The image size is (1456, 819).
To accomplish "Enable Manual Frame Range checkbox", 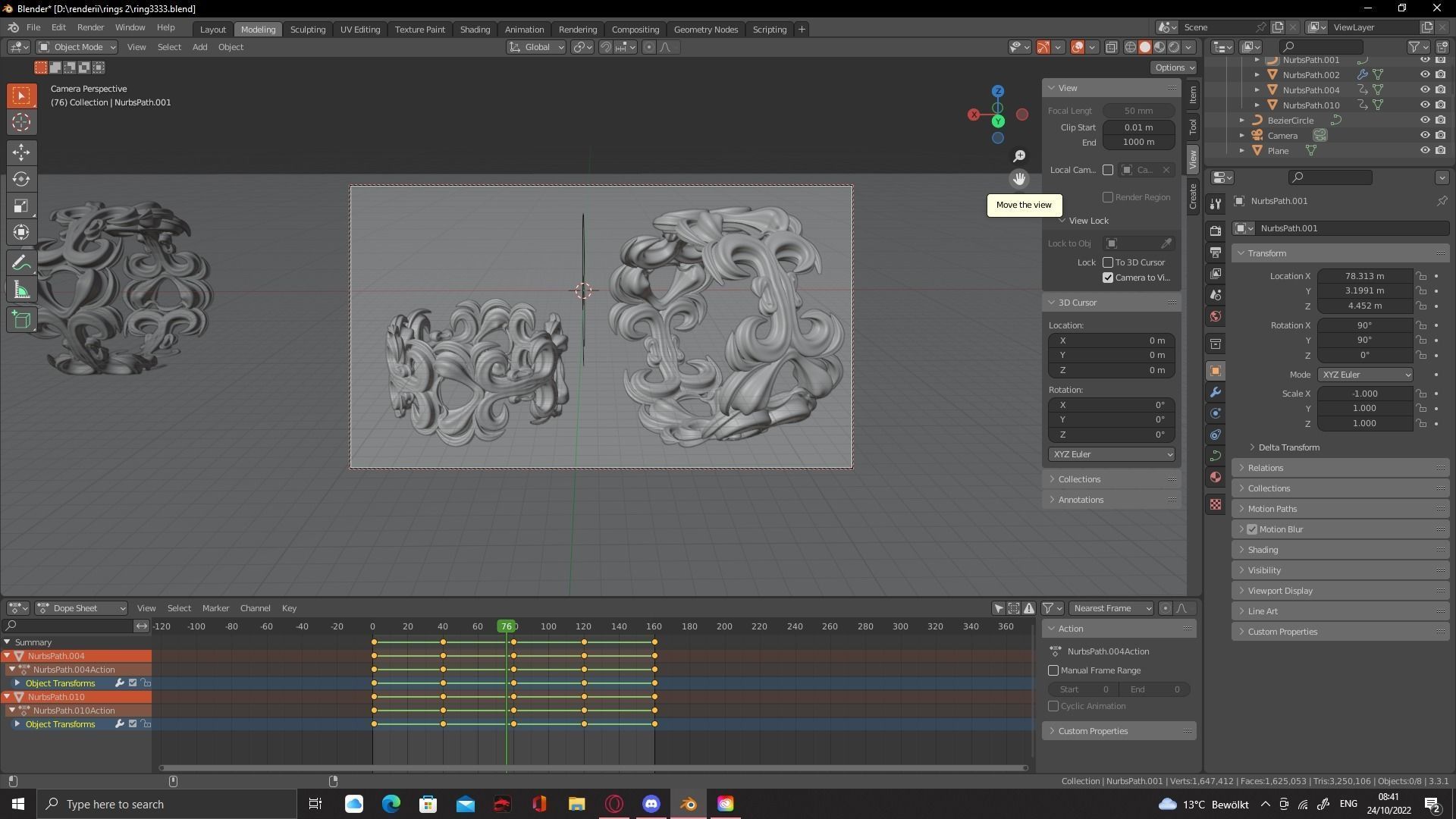I will click(x=1053, y=670).
